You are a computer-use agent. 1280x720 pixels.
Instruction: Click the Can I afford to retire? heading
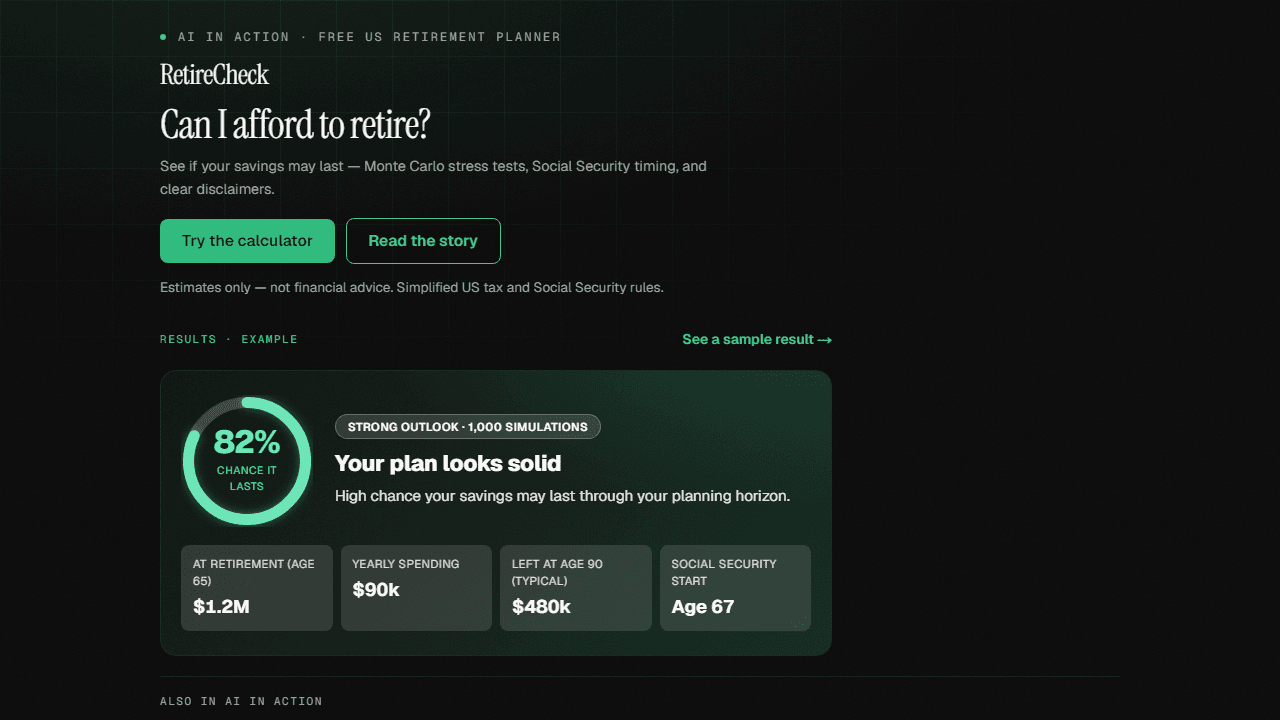tap(295, 125)
